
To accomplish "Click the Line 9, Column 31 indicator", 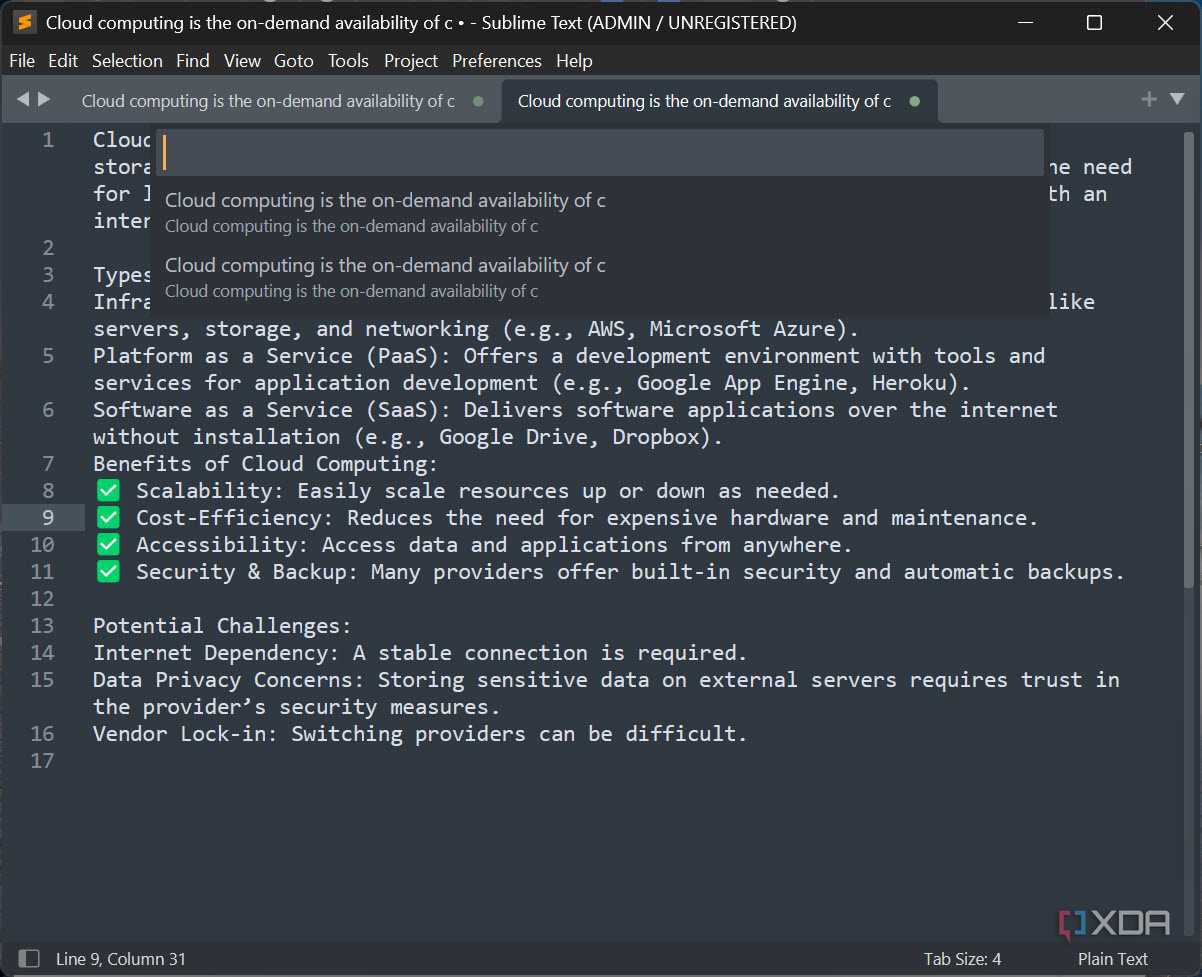I will click(121, 959).
